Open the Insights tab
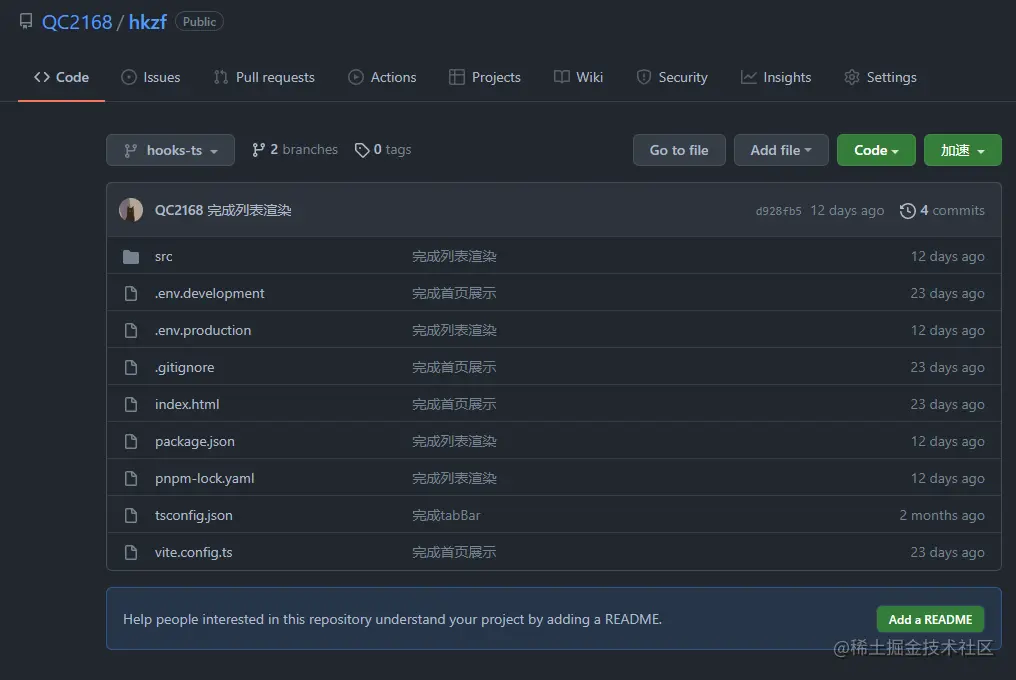The height and width of the screenshot is (680, 1016). tap(776, 77)
